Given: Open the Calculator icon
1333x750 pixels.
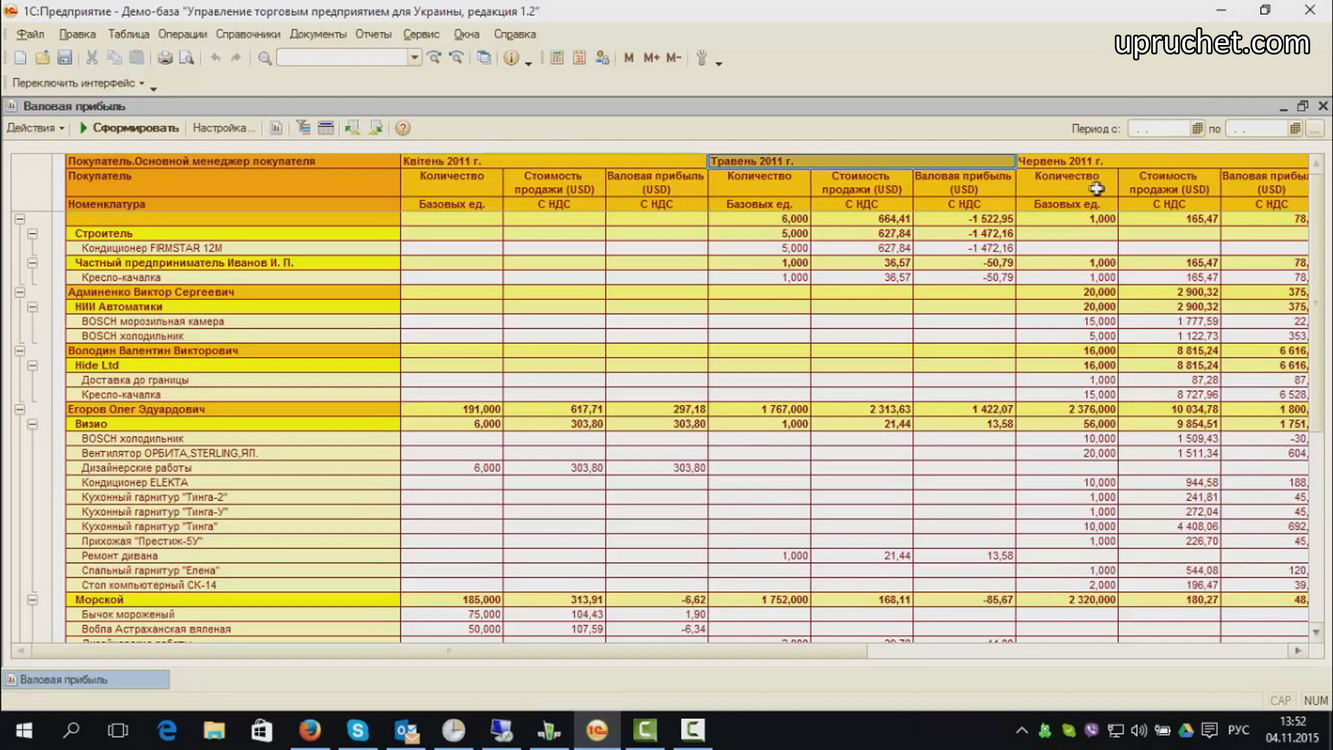Looking at the screenshot, I should click(557, 58).
